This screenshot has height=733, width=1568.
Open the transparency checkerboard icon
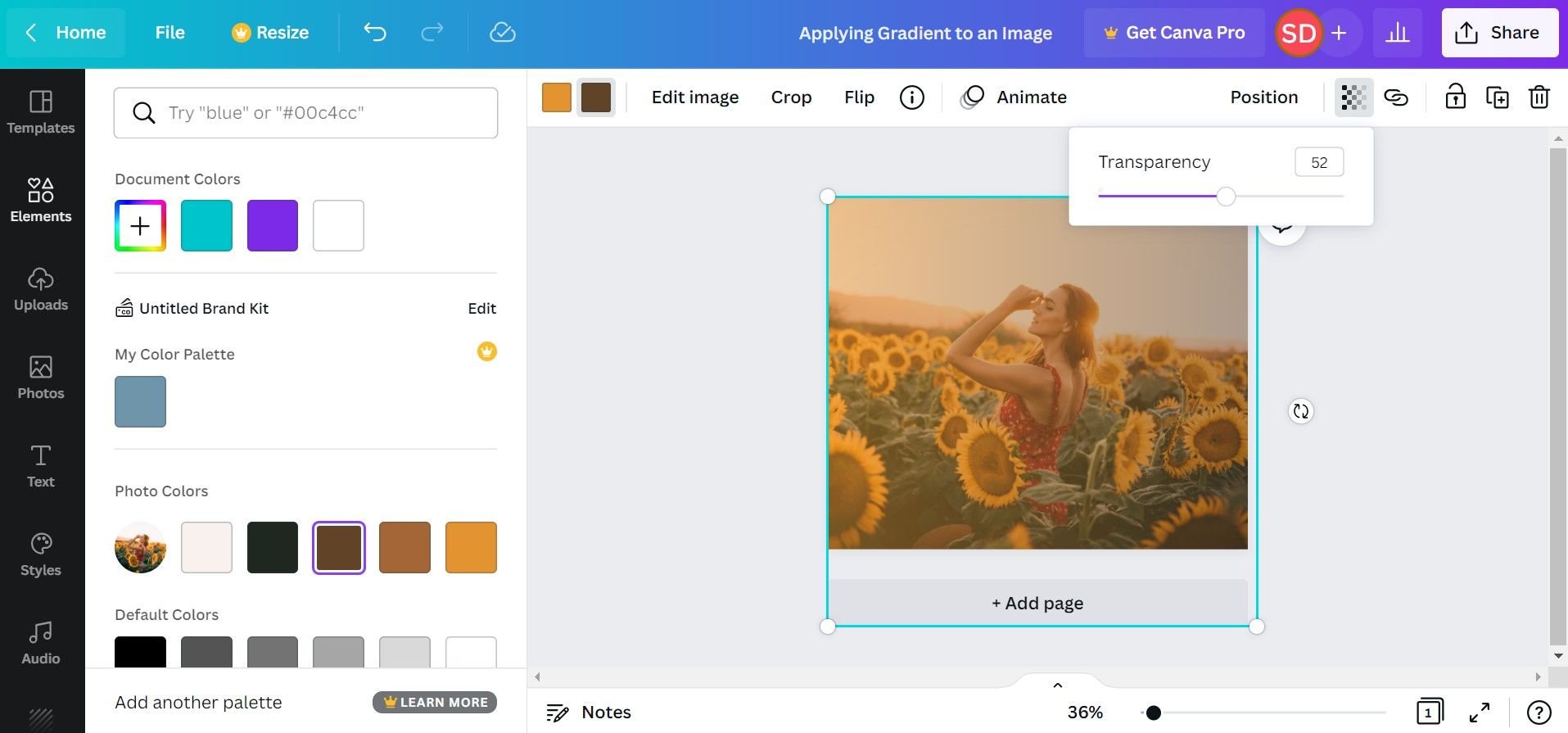point(1353,97)
